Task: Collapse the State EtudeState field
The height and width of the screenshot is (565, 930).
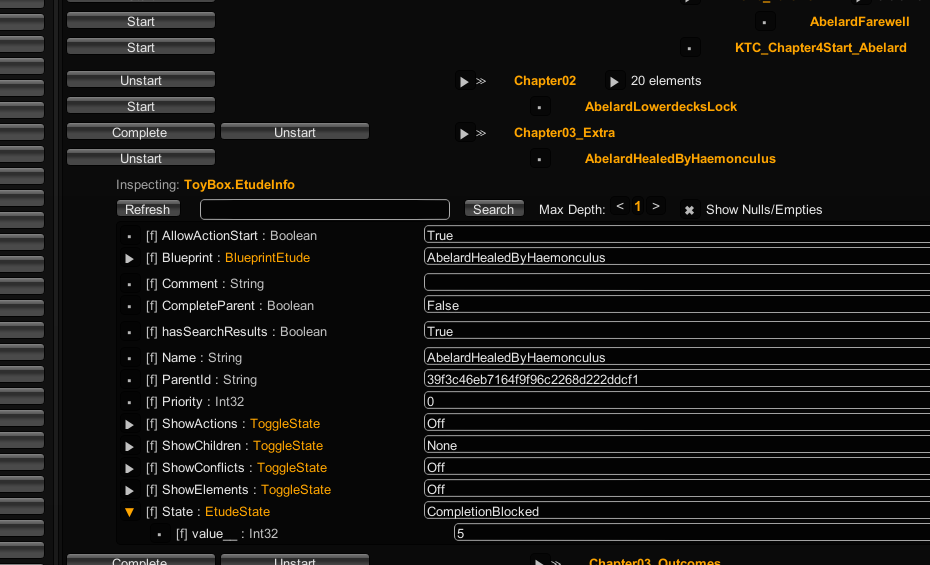Action: tap(129, 512)
